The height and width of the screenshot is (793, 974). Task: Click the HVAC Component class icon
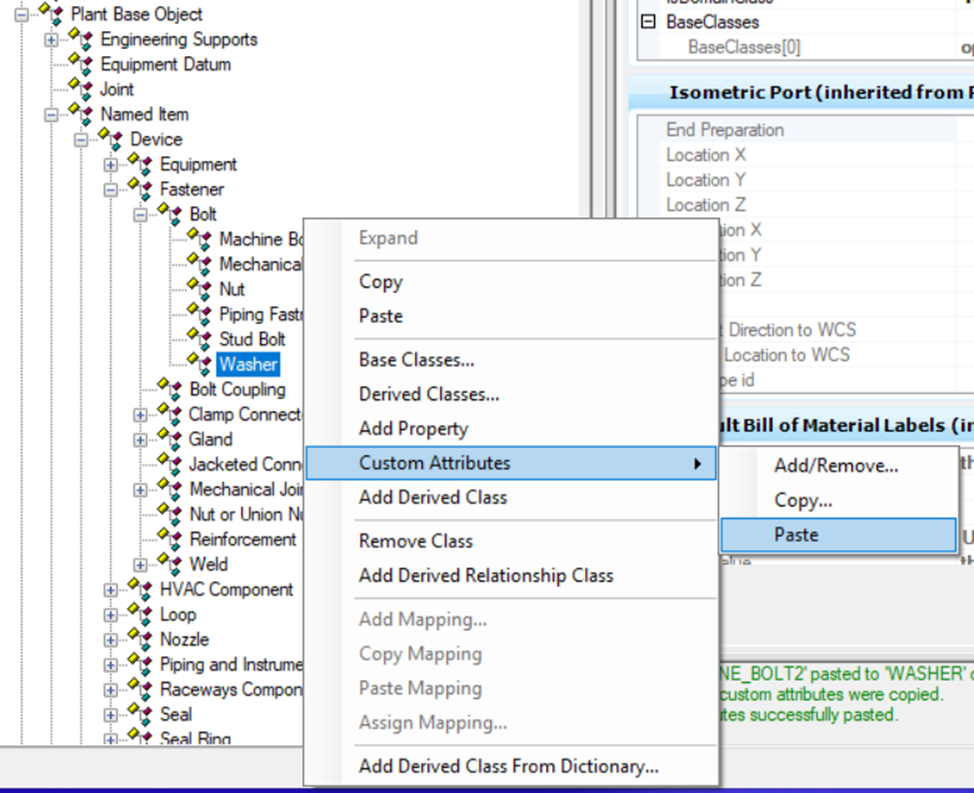click(140, 589)
